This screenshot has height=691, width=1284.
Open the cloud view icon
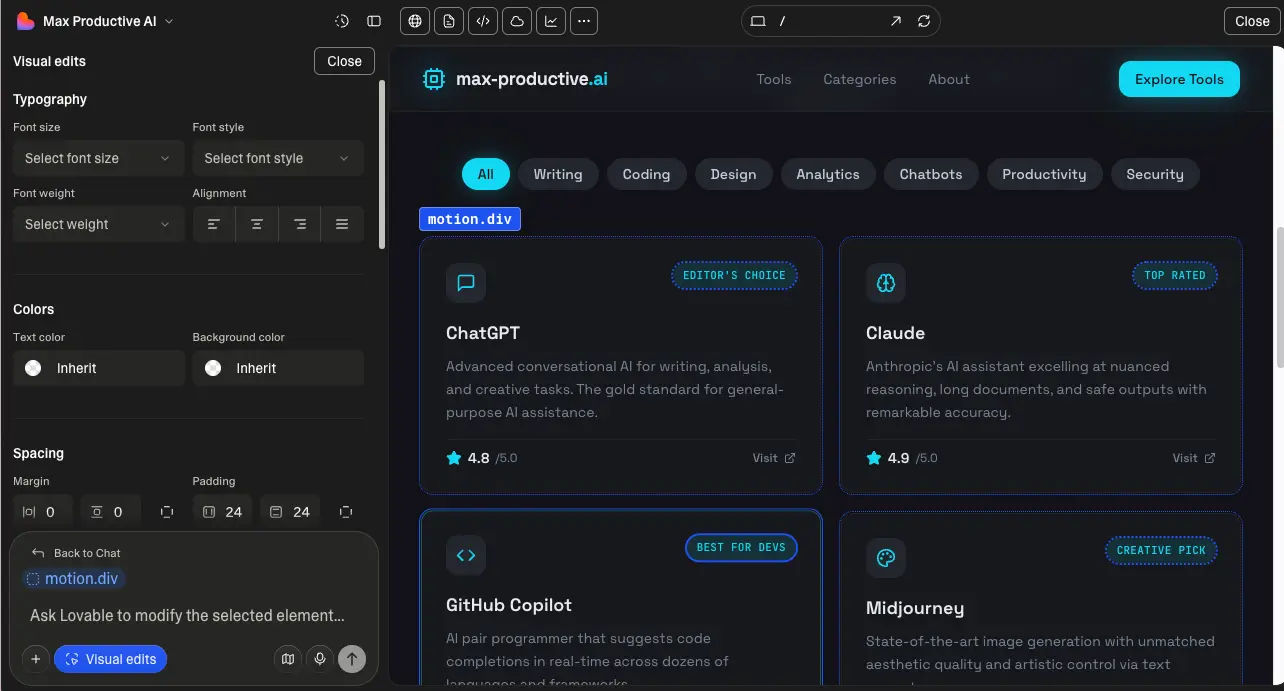tap(517, 21)
